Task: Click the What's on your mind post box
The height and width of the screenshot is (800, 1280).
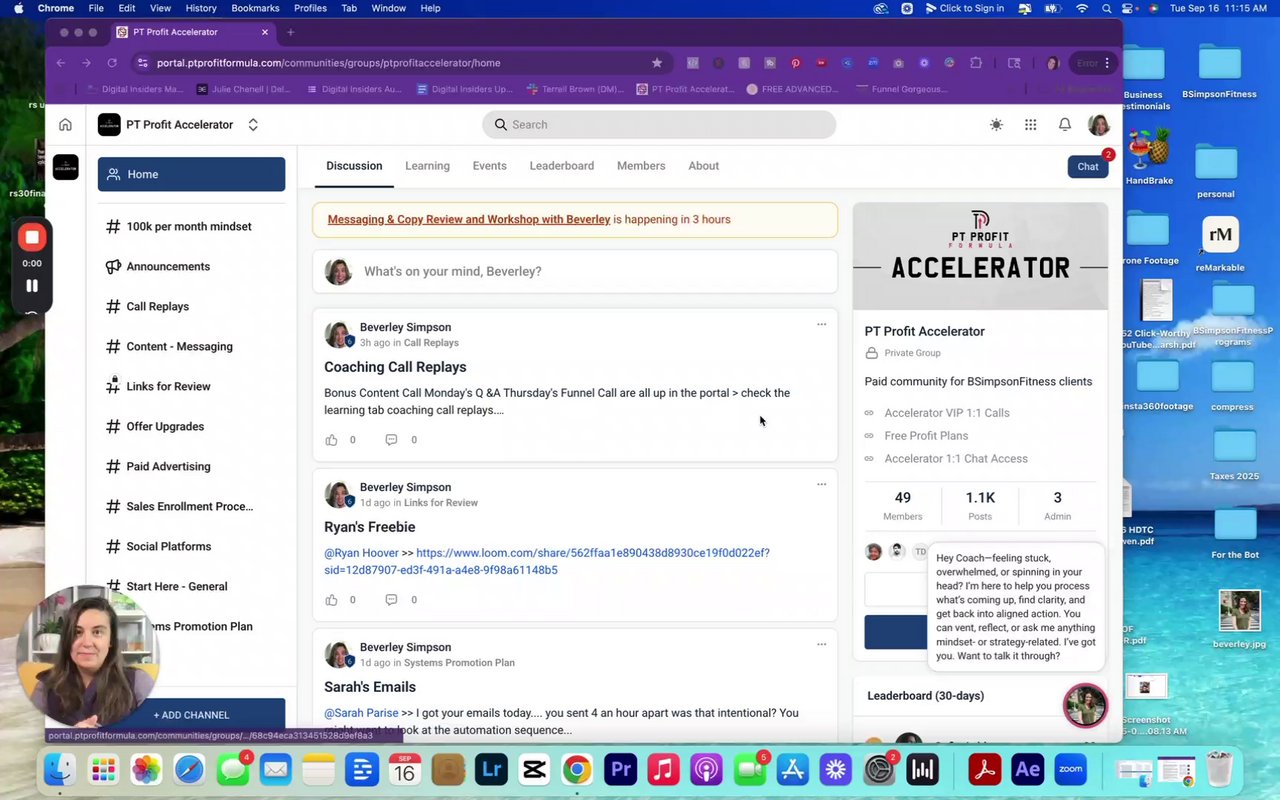Action: tap(575, 271)
